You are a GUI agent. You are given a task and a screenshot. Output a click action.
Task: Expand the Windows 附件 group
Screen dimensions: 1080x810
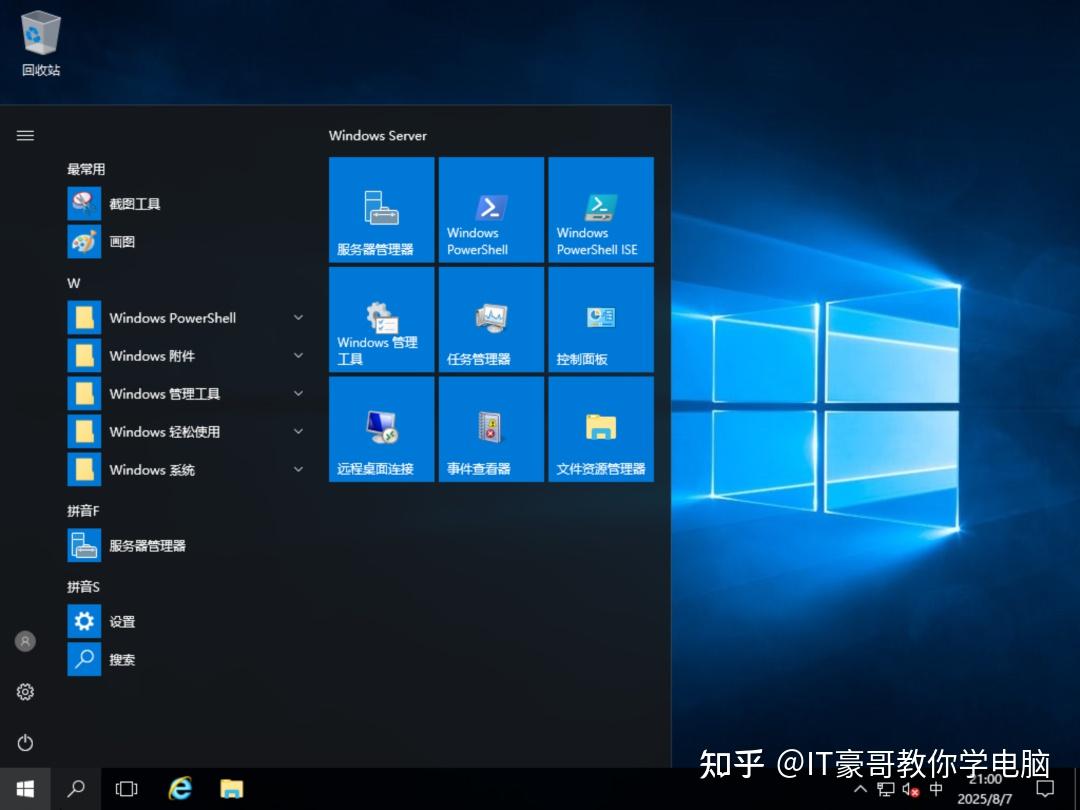pyautogui.click(x=298, y=355)
